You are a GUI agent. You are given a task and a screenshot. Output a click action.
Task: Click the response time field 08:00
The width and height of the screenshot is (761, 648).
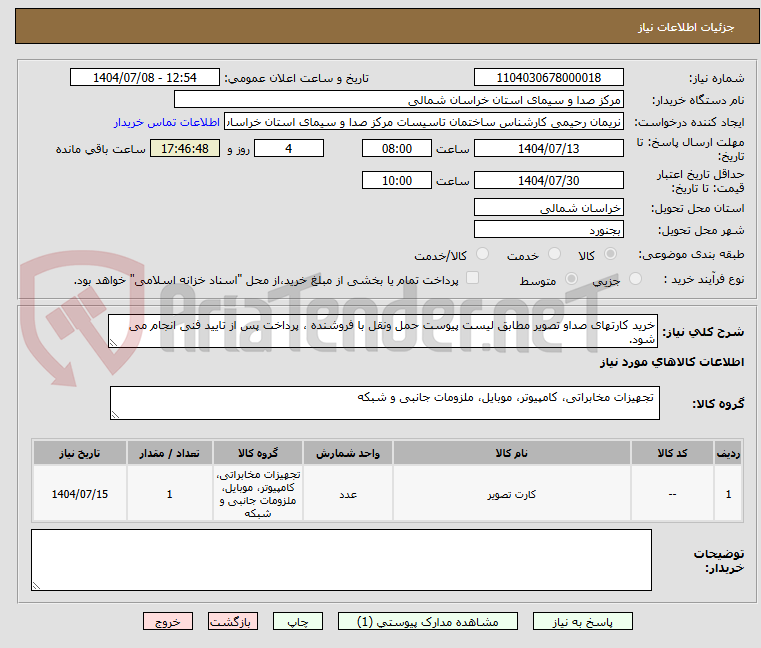tap(397, 149)
